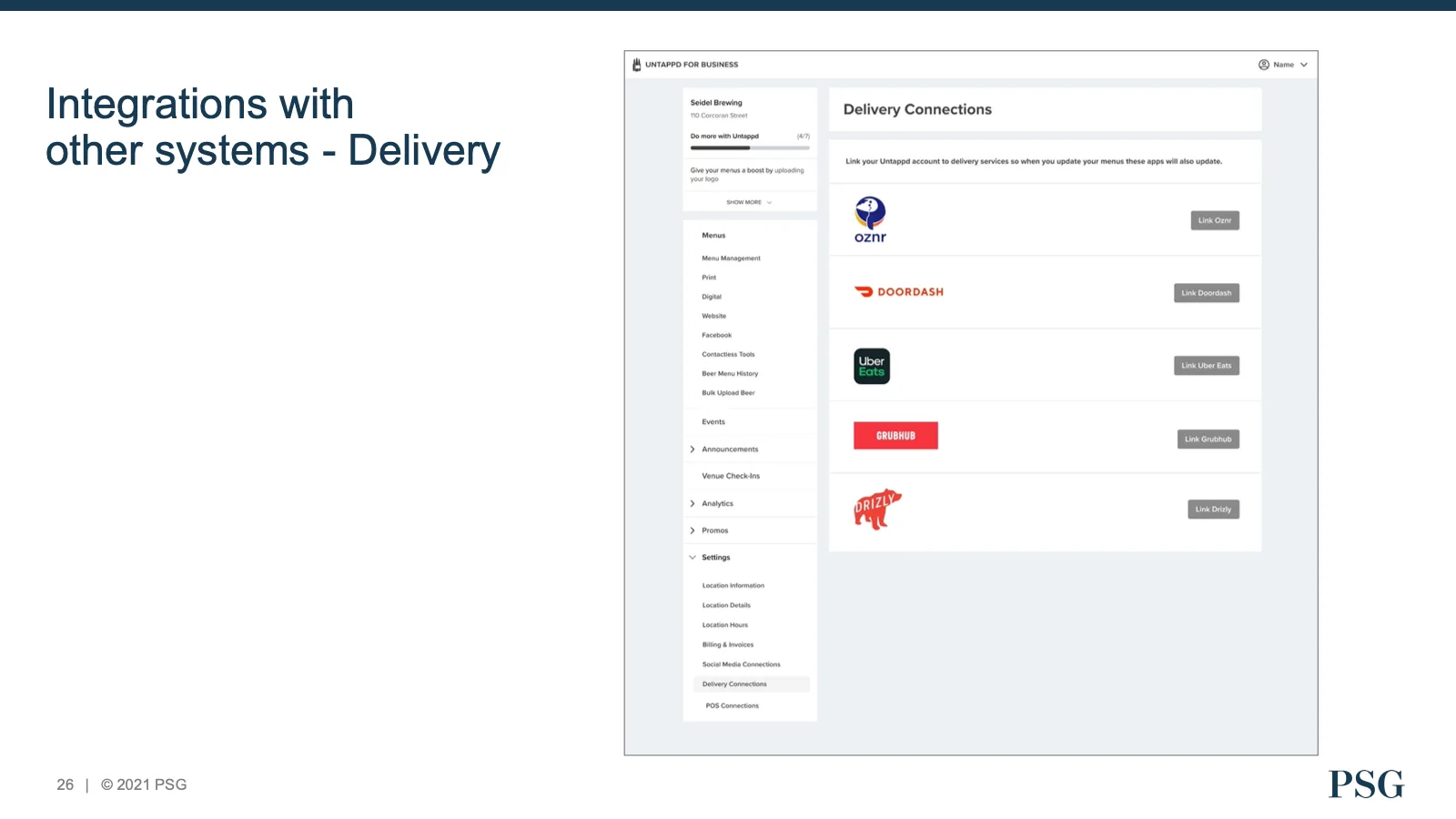Click the Link Doordash button
Viewport: 1456px width, 819px height.
tap(1207, 293)
